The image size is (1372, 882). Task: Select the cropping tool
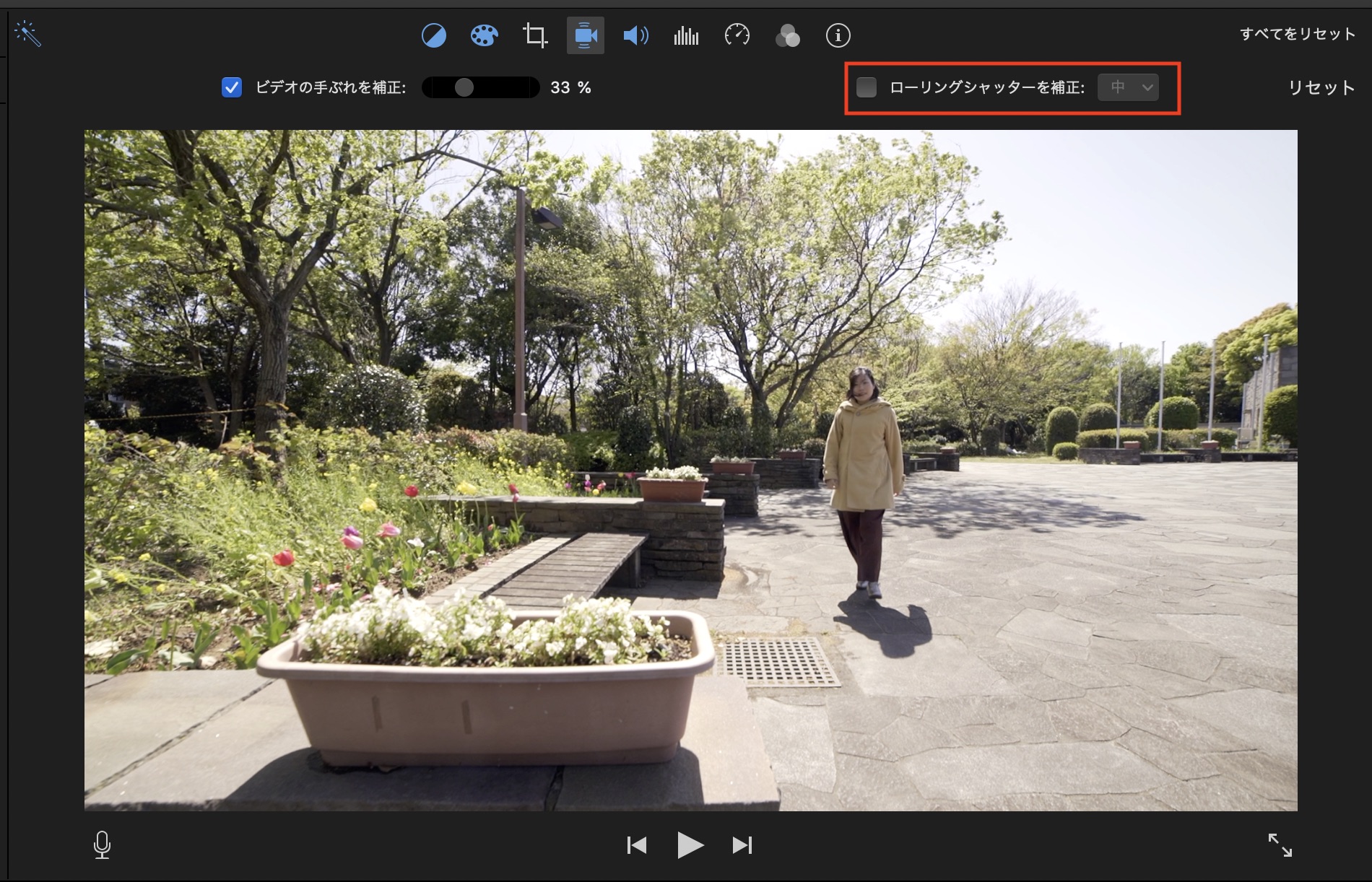pos(535,35)
